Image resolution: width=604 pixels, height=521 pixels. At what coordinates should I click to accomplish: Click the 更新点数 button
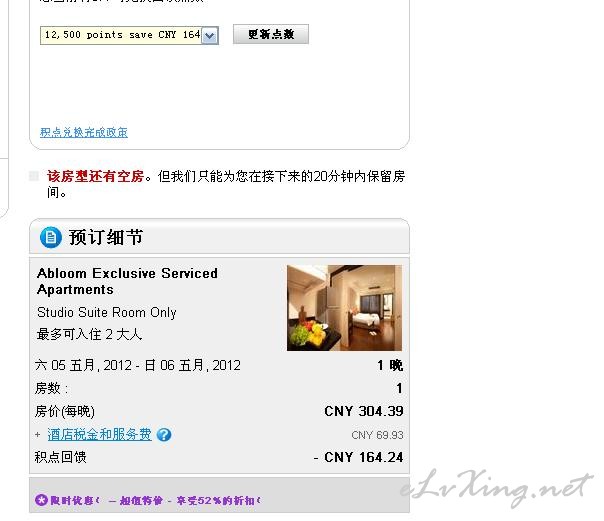coord(271,34)
